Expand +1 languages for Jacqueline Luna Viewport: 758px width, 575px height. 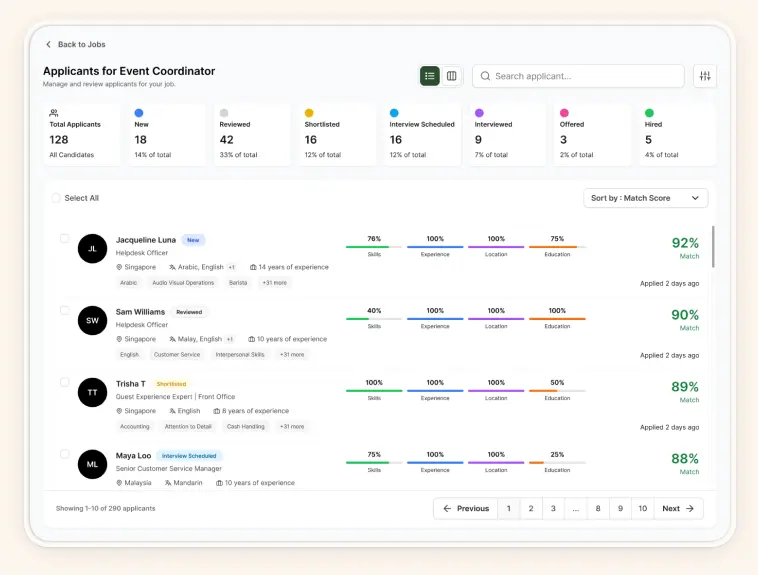coord(232,267)
